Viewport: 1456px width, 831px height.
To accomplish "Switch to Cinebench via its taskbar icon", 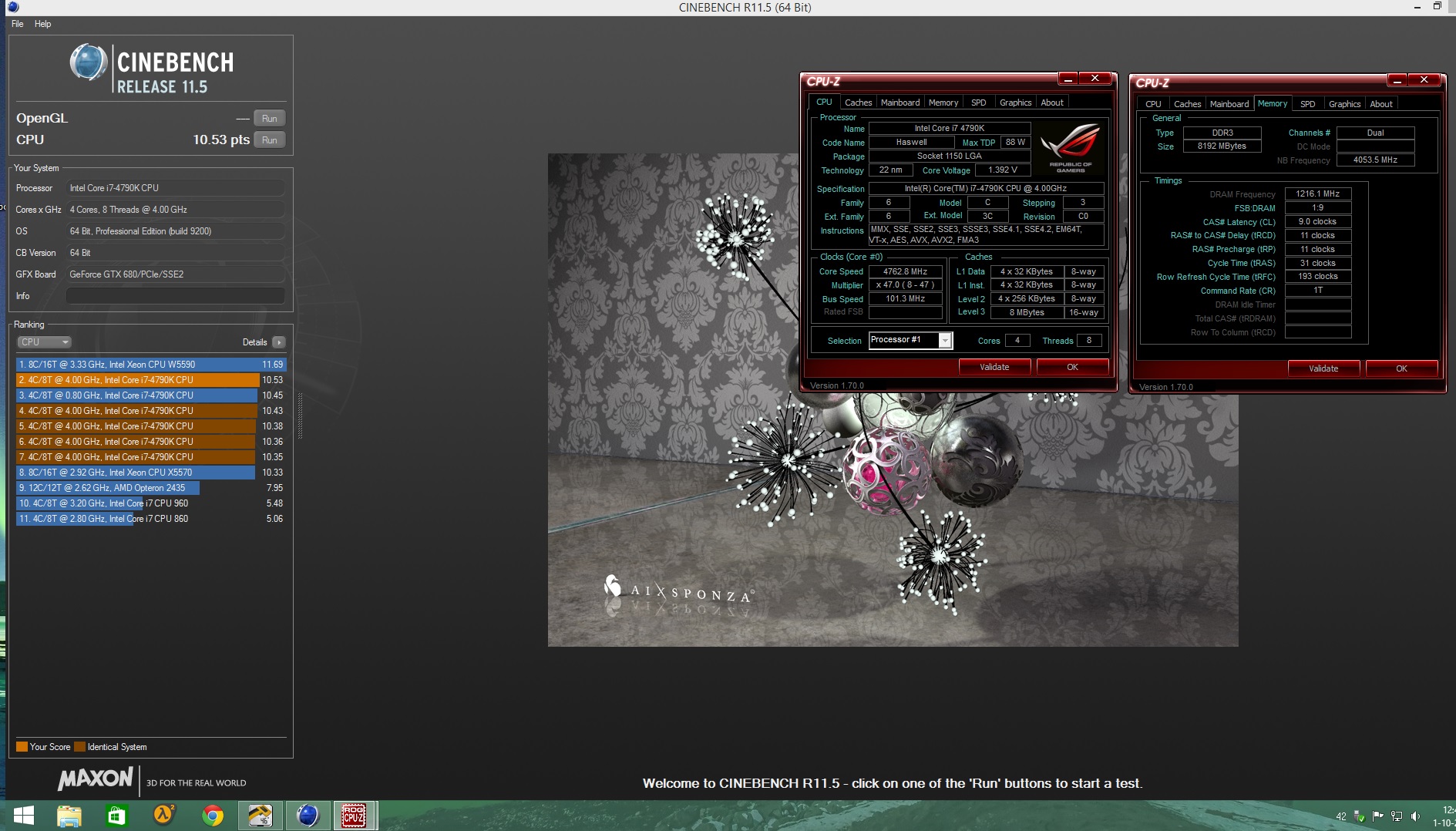I will click(308, 816).
